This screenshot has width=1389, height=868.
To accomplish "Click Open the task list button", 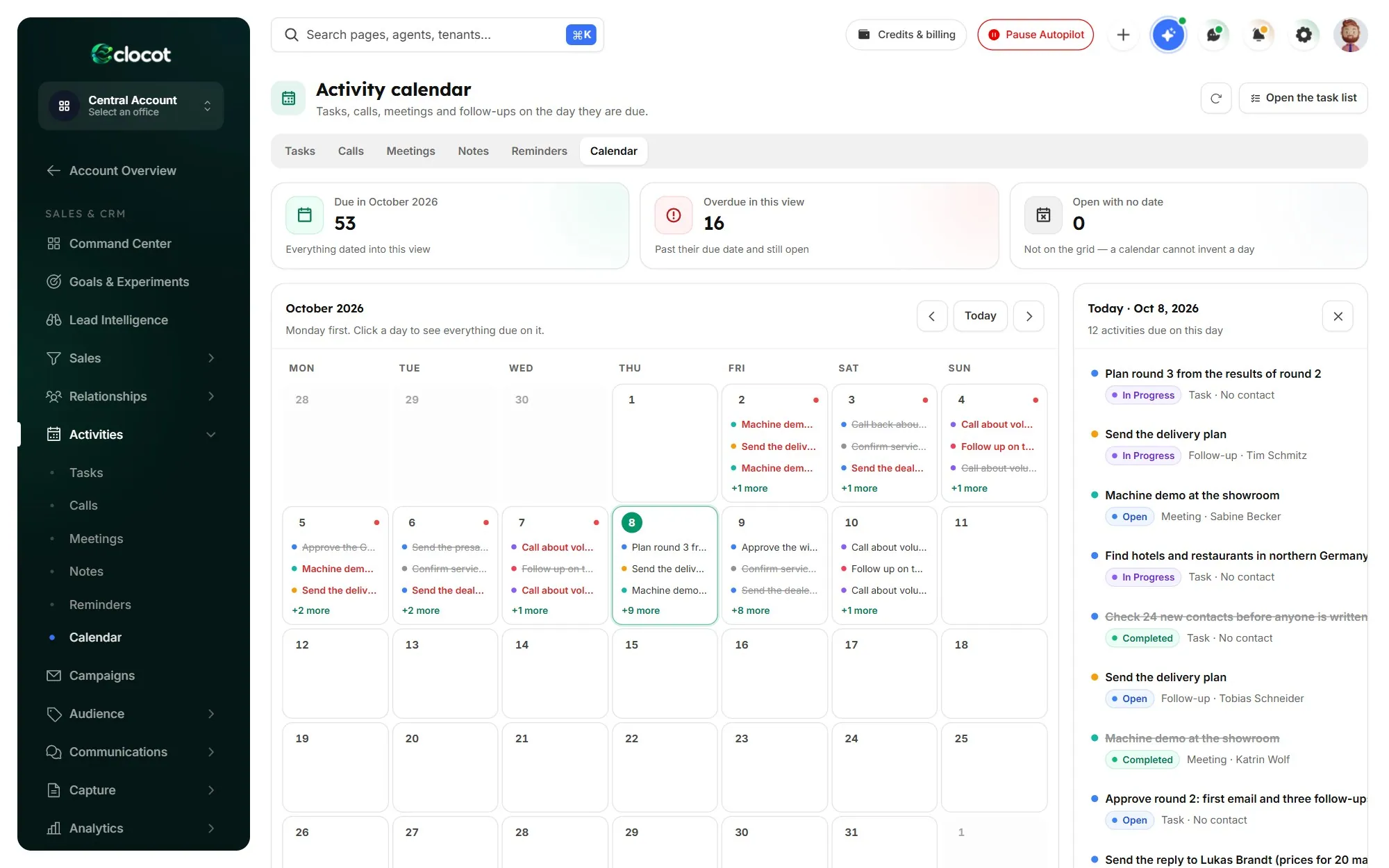I will point(1303,98).
